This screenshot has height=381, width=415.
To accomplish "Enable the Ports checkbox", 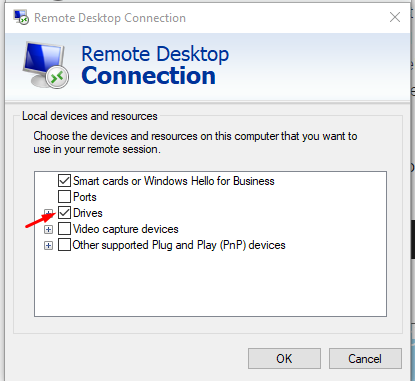I will (x=64, y=197).
